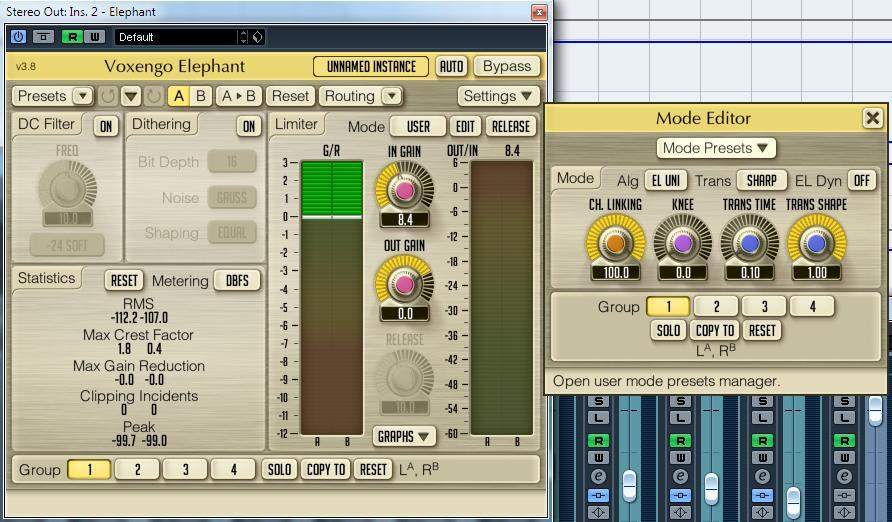The image size is (892, 522).
Task: Open the Graphs dropdown
Action: tap(405, 436)
